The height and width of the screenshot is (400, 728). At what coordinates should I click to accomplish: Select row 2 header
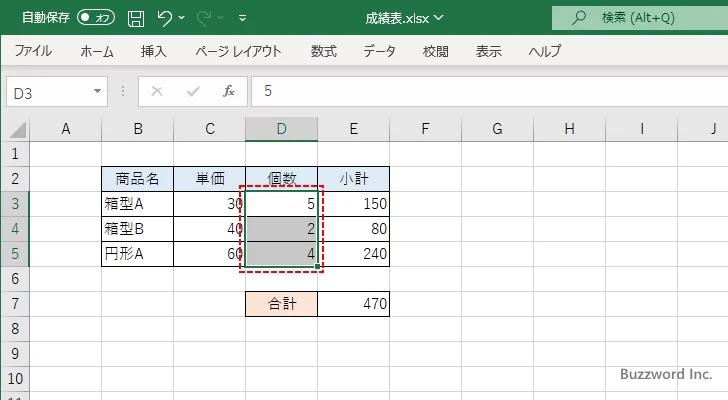[x=15, y=179]
